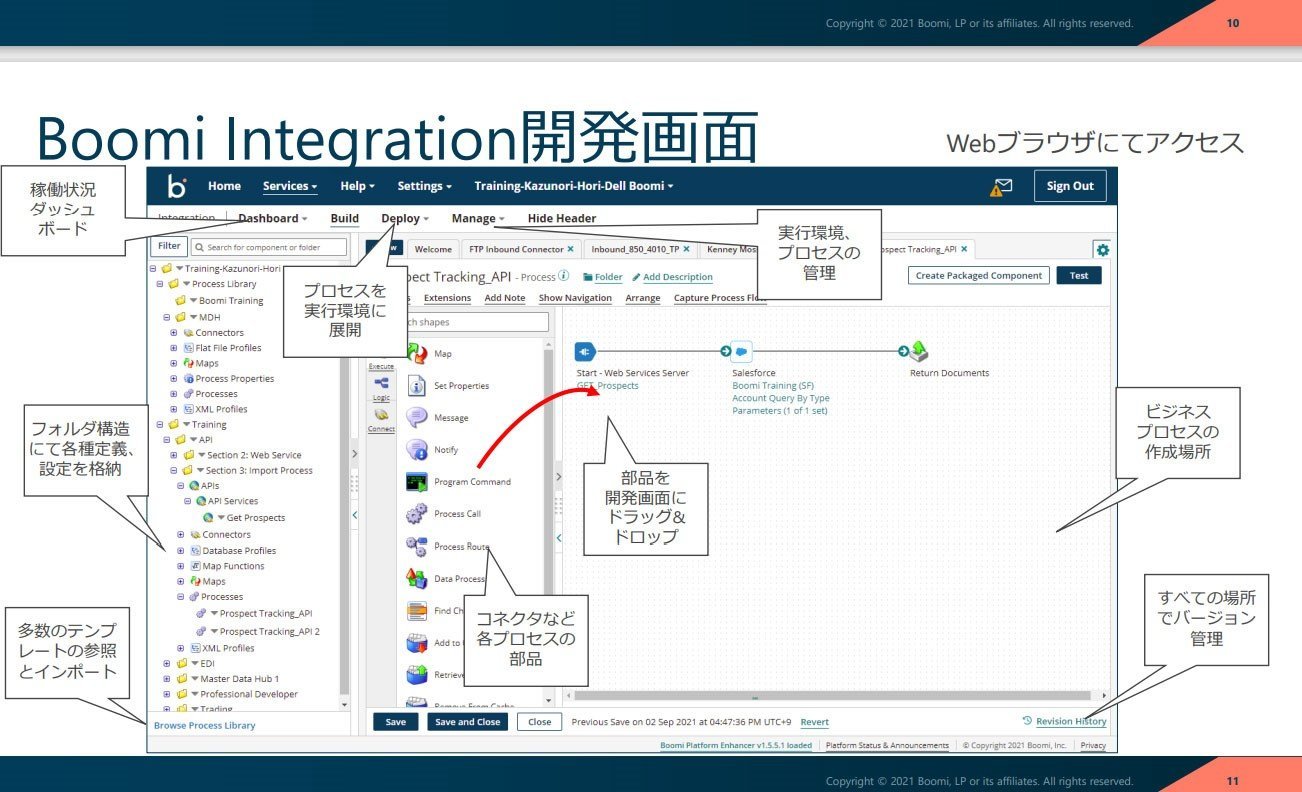The height and width of the screenshot is (792, 1302).
Task: Expand the EDI folder
Action: click(x=167, y=663)
